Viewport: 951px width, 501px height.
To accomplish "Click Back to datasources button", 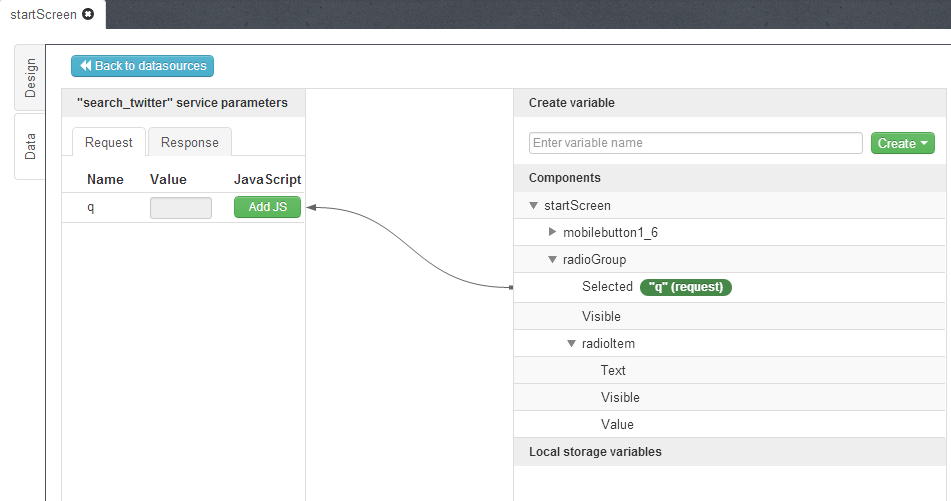I will tap(142, 66).
